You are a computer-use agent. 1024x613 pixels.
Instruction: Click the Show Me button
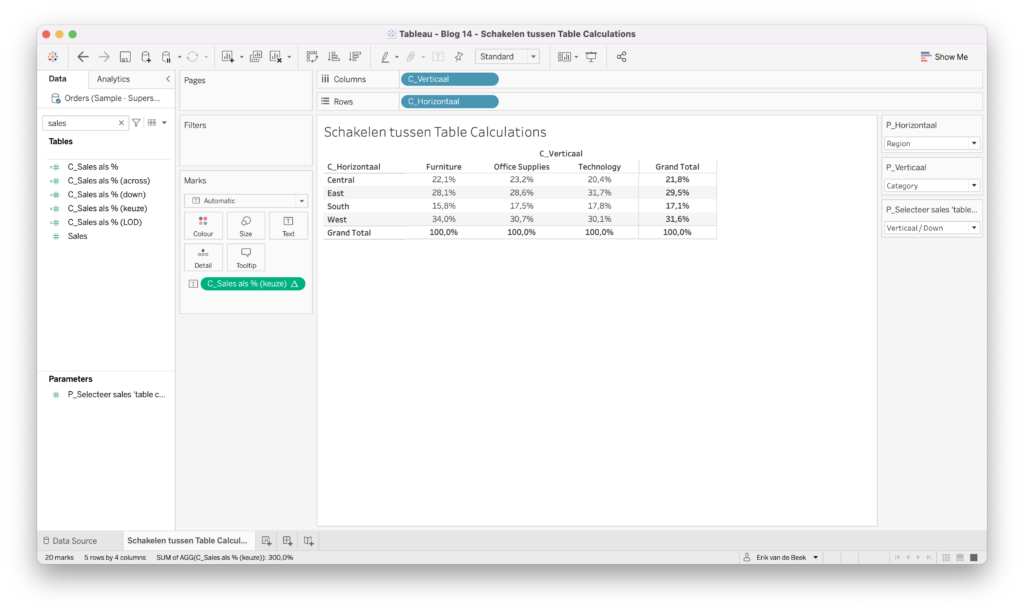click(944, 57)
